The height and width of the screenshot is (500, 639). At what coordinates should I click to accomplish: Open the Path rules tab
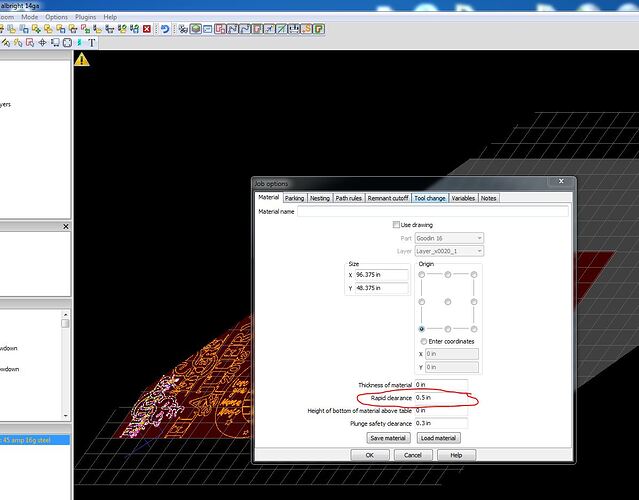(348, 198)
